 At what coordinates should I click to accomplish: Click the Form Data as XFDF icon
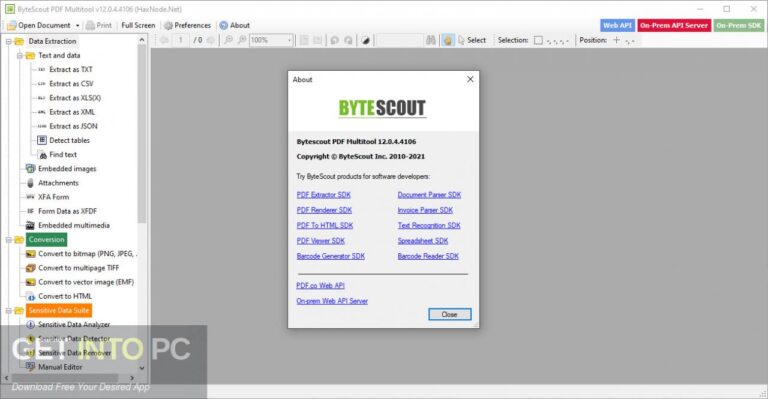(30, 211)
